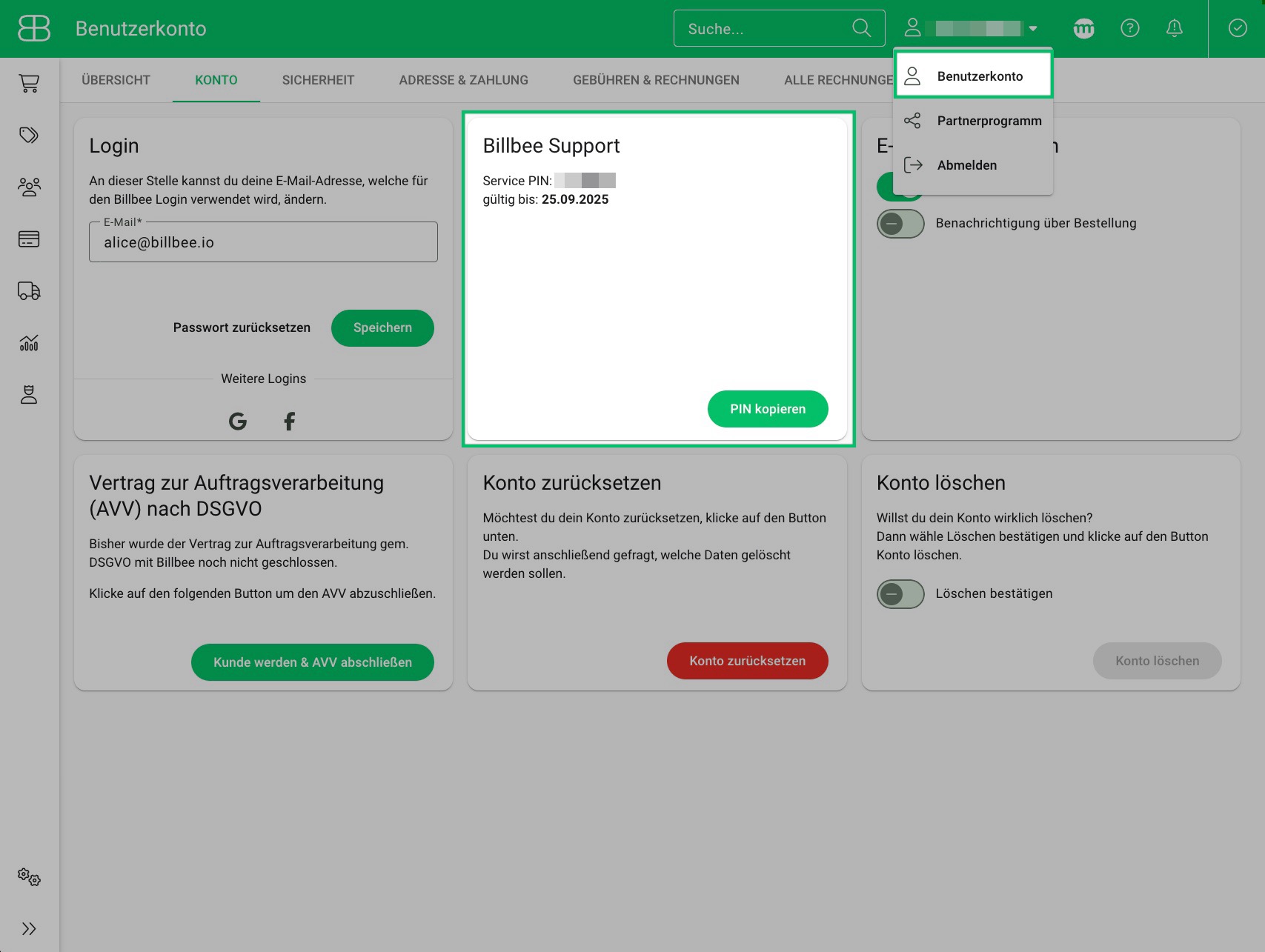Screen dimensions: 1265x952
Task: Click the share icon beside Partnerprogramm
Action: pos(912,121)
